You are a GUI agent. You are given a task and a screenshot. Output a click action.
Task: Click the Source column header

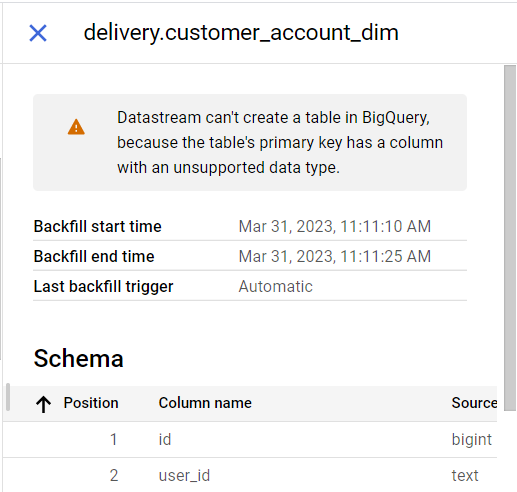[x=474, y=403]
